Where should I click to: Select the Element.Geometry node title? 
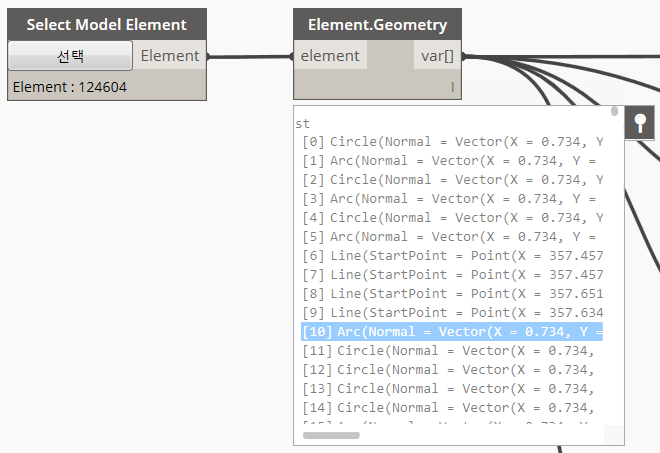click(377, 24)
